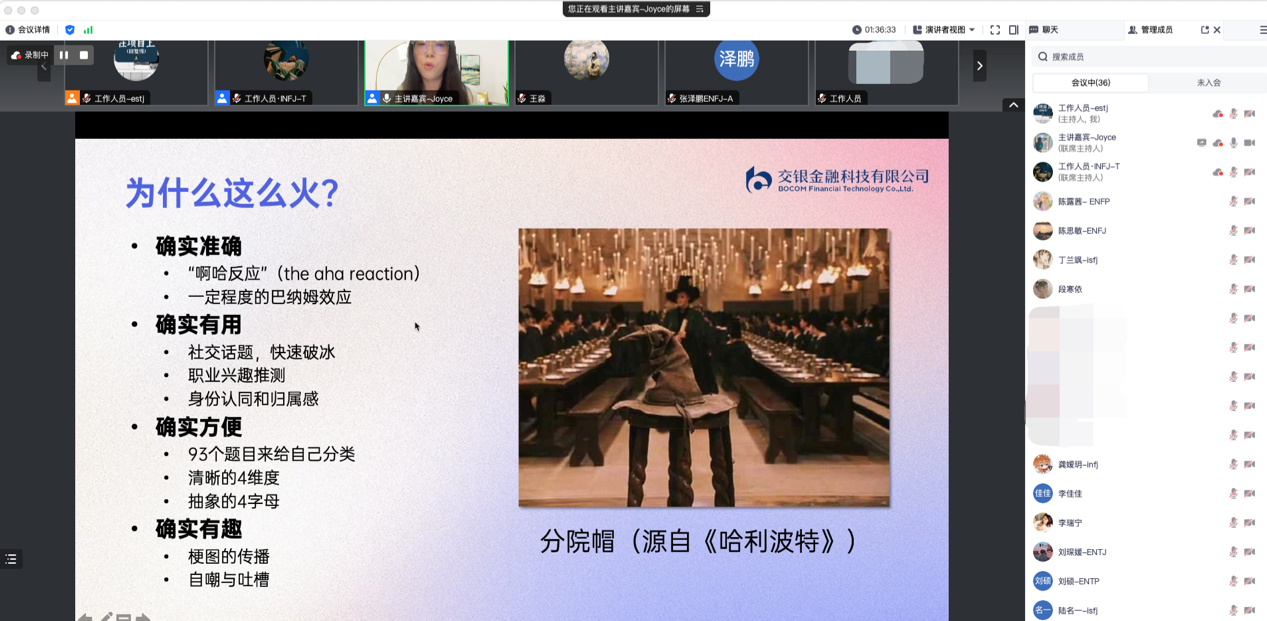Toggle camera for 丁兰飒-isfj

coord(1250,260)
